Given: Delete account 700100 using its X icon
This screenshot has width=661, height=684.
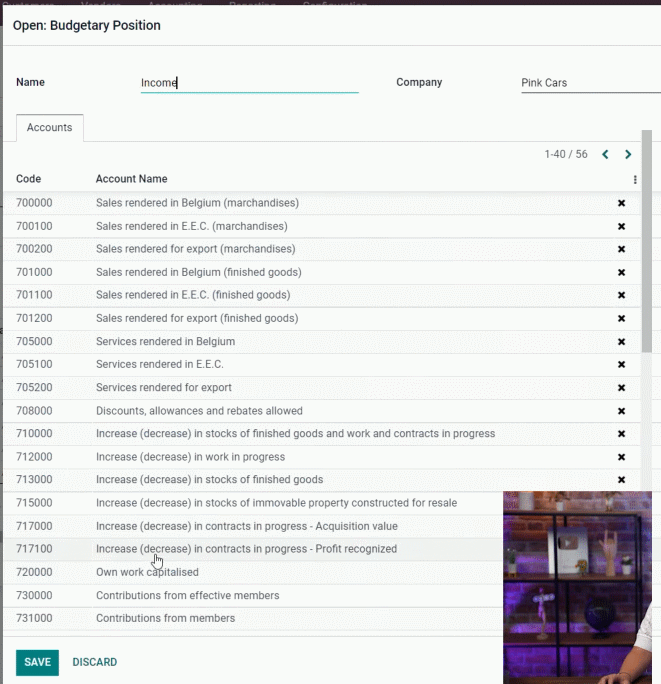Looking at the screenshot, I should tap(621, 226).
